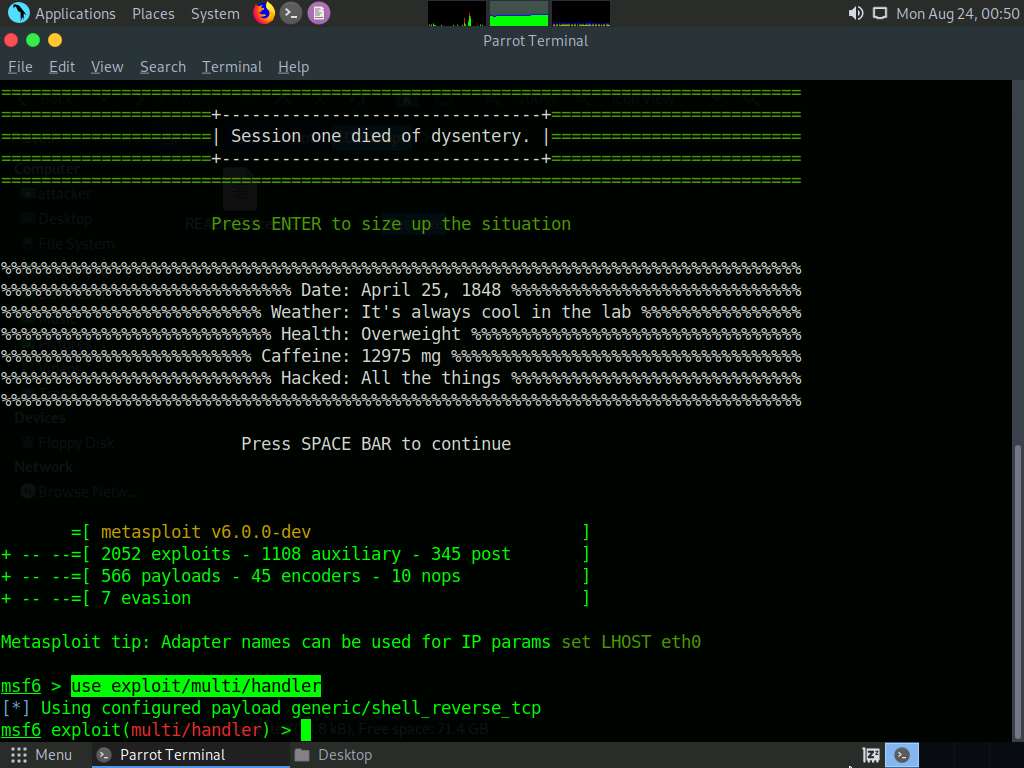Viewport: 1024px width, 768px height.
Task: Open the Places menu in top panel
Action: (x=153, y=13)
